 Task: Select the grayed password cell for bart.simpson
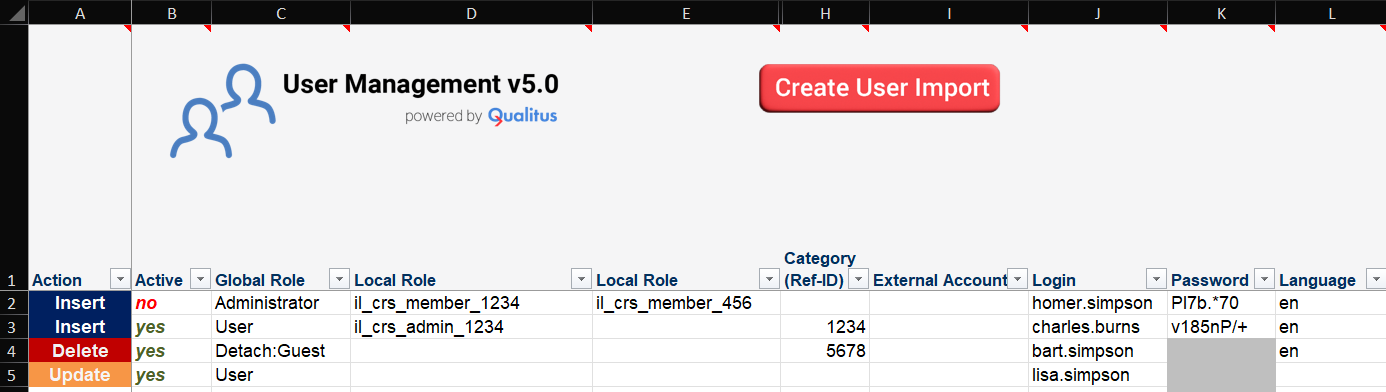[1221, 351]
